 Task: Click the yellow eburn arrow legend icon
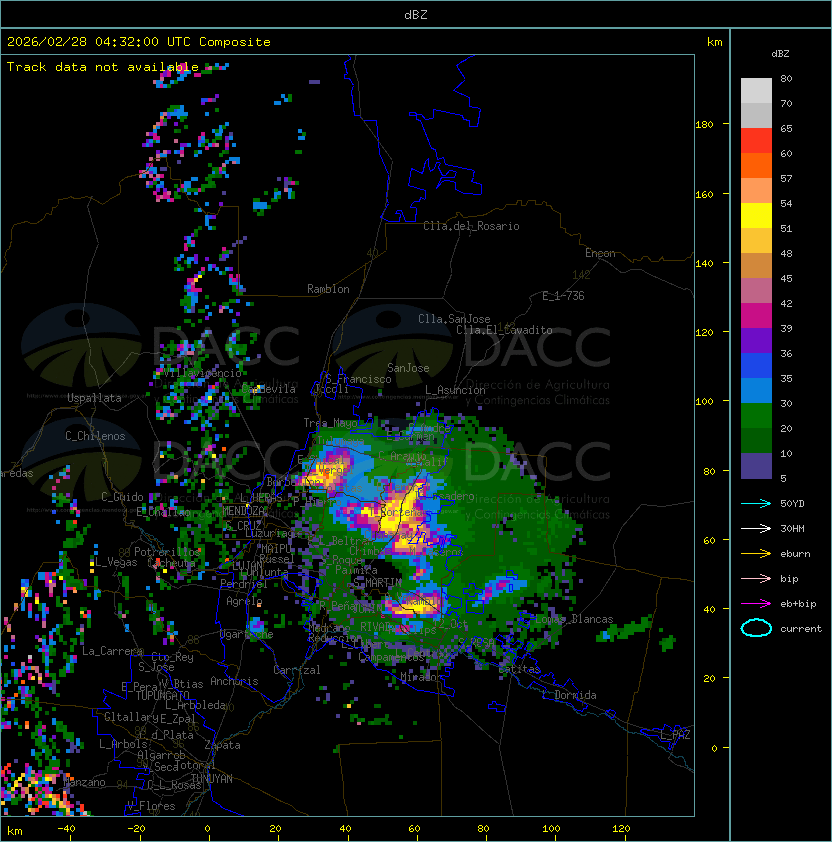756,554
